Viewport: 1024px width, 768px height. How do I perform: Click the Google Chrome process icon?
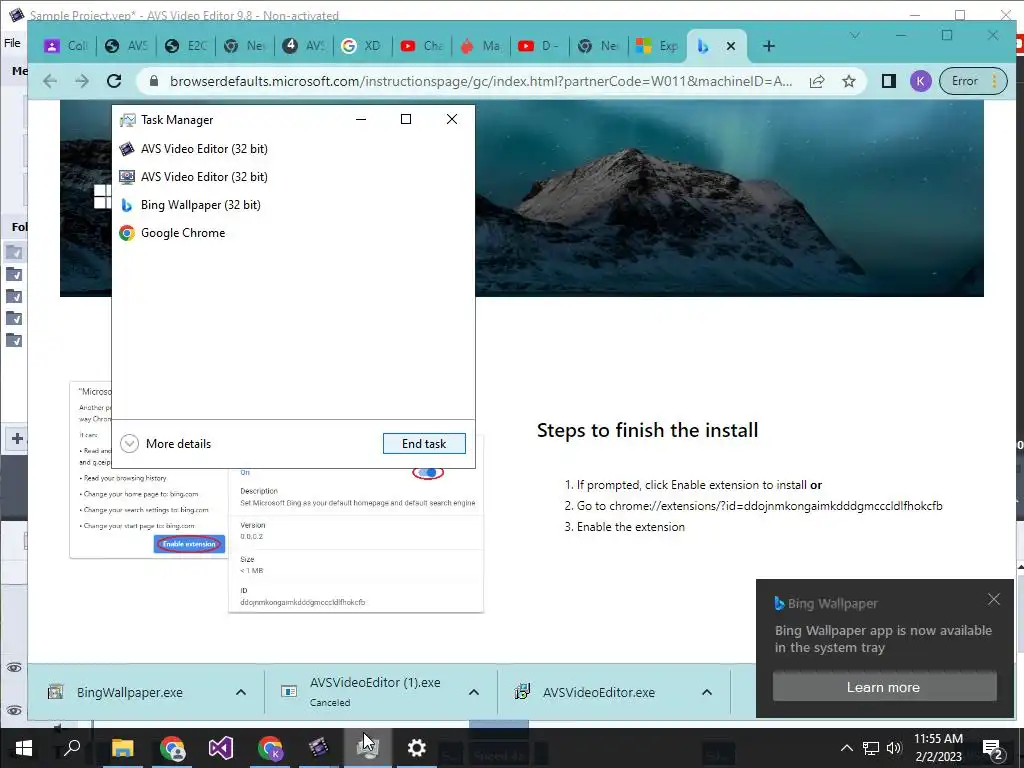pos(127,233)
